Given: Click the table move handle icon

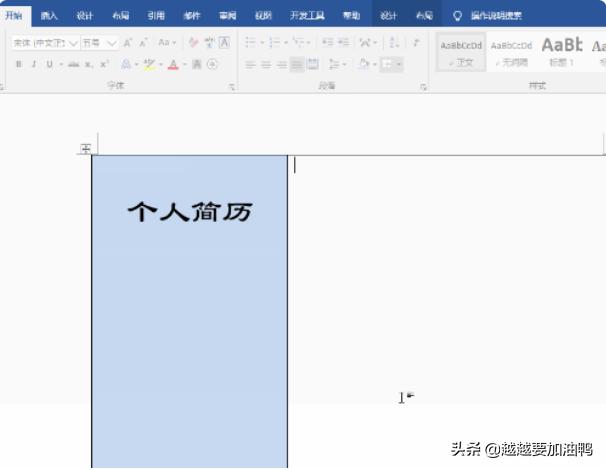Looking at the screenshot, I should [85, 149].
